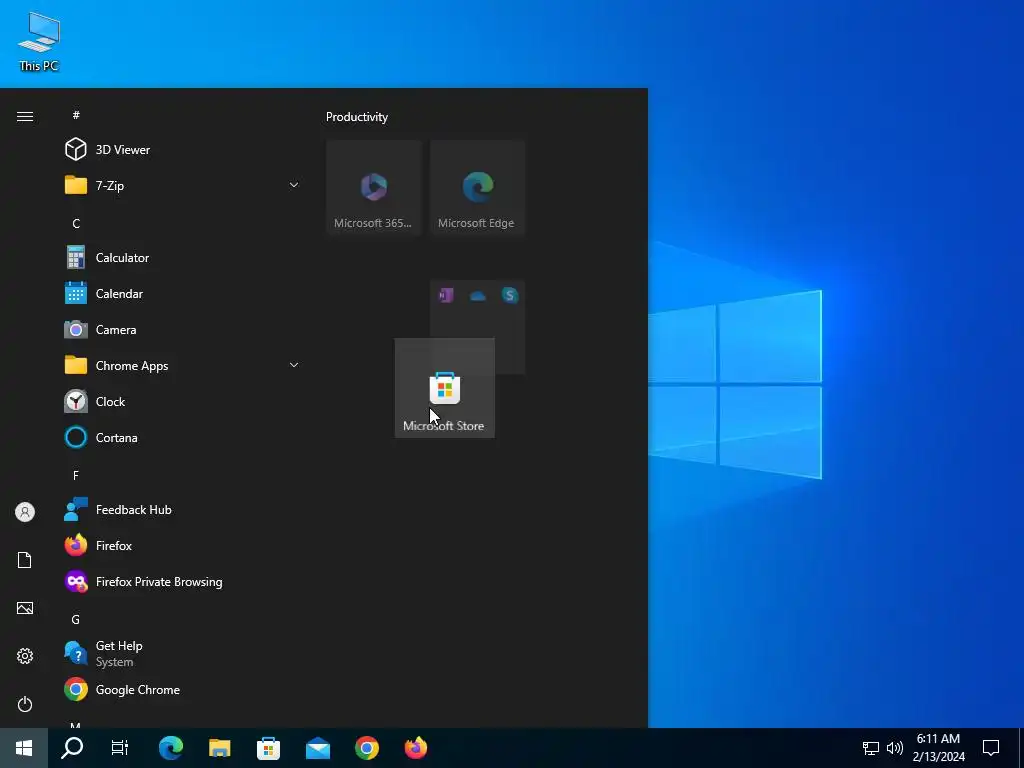
Task: Open the Documents shortcut in Start sidebar
Action: click(25, 560)
